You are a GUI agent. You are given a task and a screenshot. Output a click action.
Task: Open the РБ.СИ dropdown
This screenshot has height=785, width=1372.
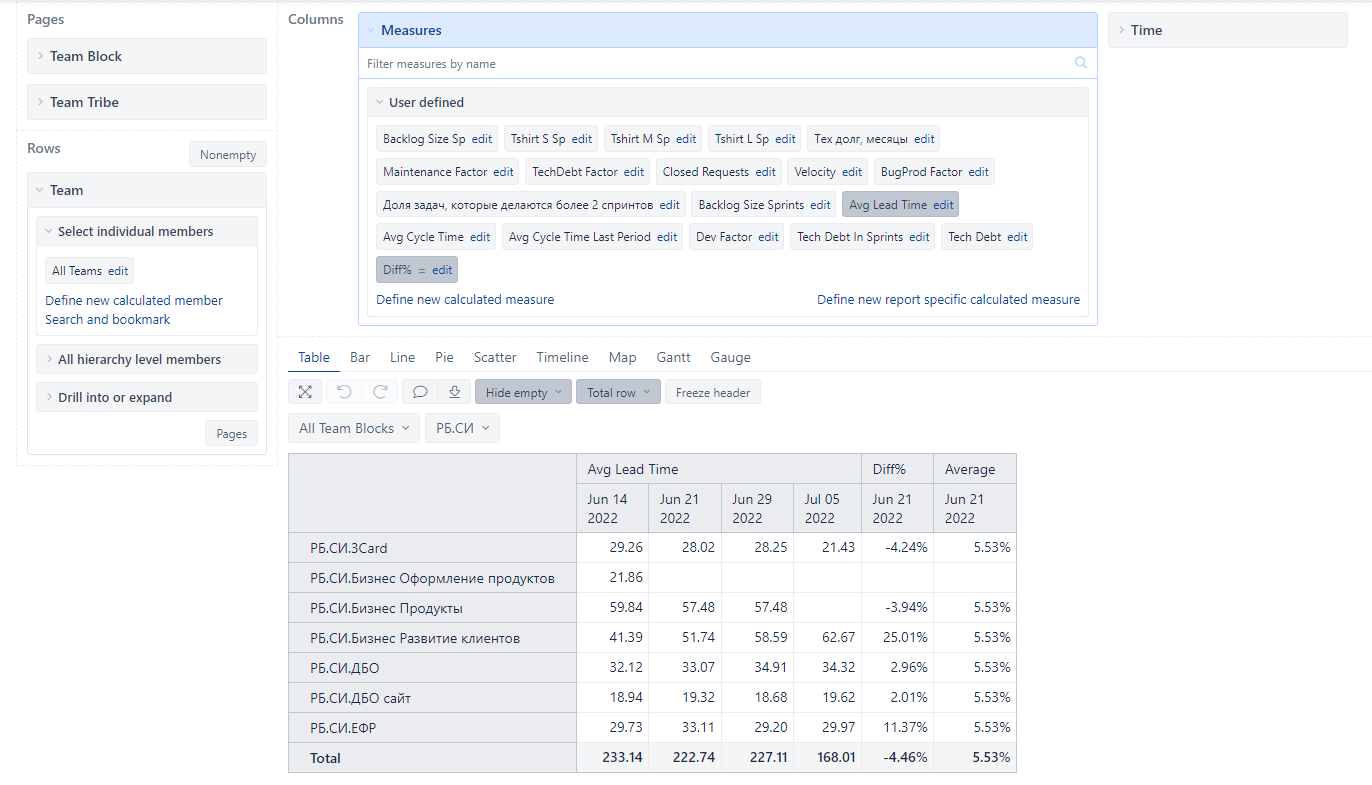click(461, 427)
